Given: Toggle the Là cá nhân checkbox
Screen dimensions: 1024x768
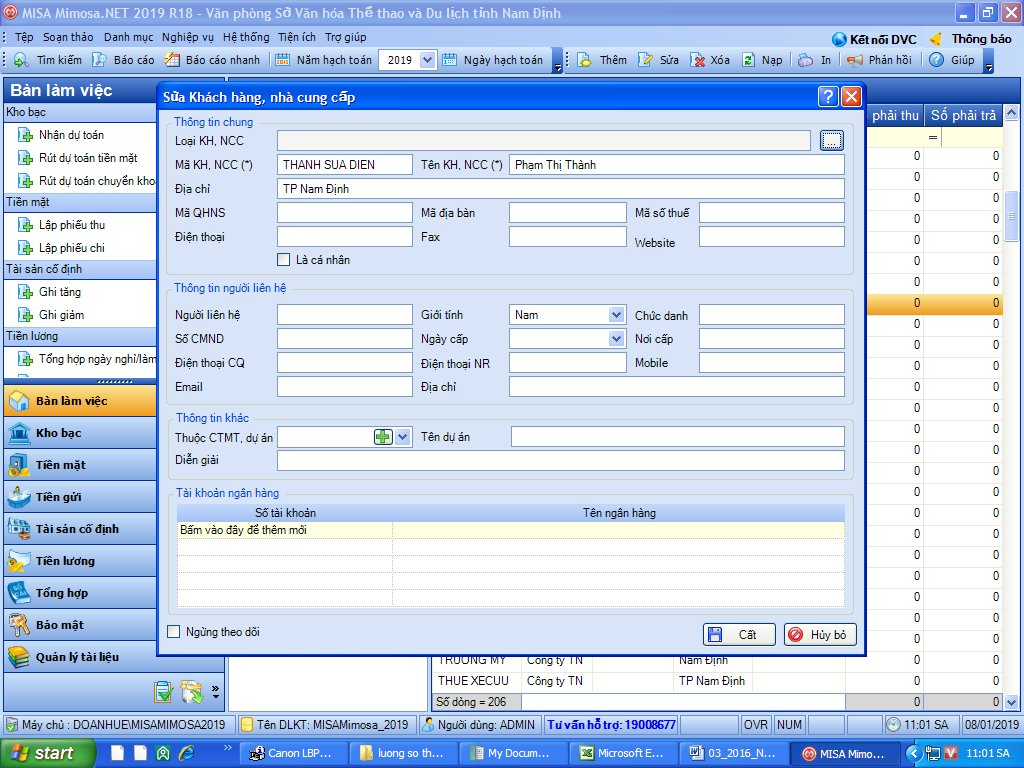Looking at the screenshot, I should pos(284,260).
